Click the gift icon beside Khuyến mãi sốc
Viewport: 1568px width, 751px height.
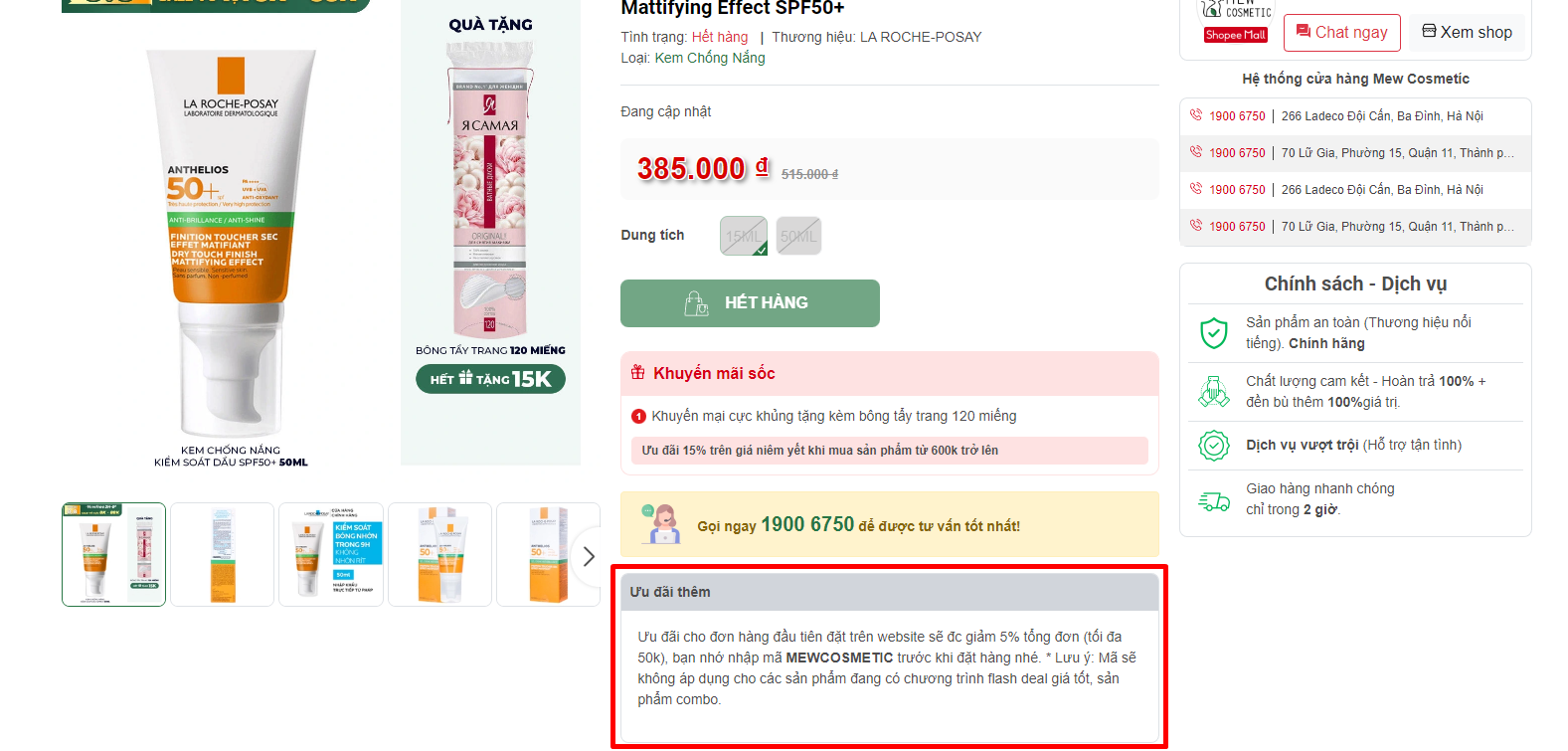(x=638, y=373)
